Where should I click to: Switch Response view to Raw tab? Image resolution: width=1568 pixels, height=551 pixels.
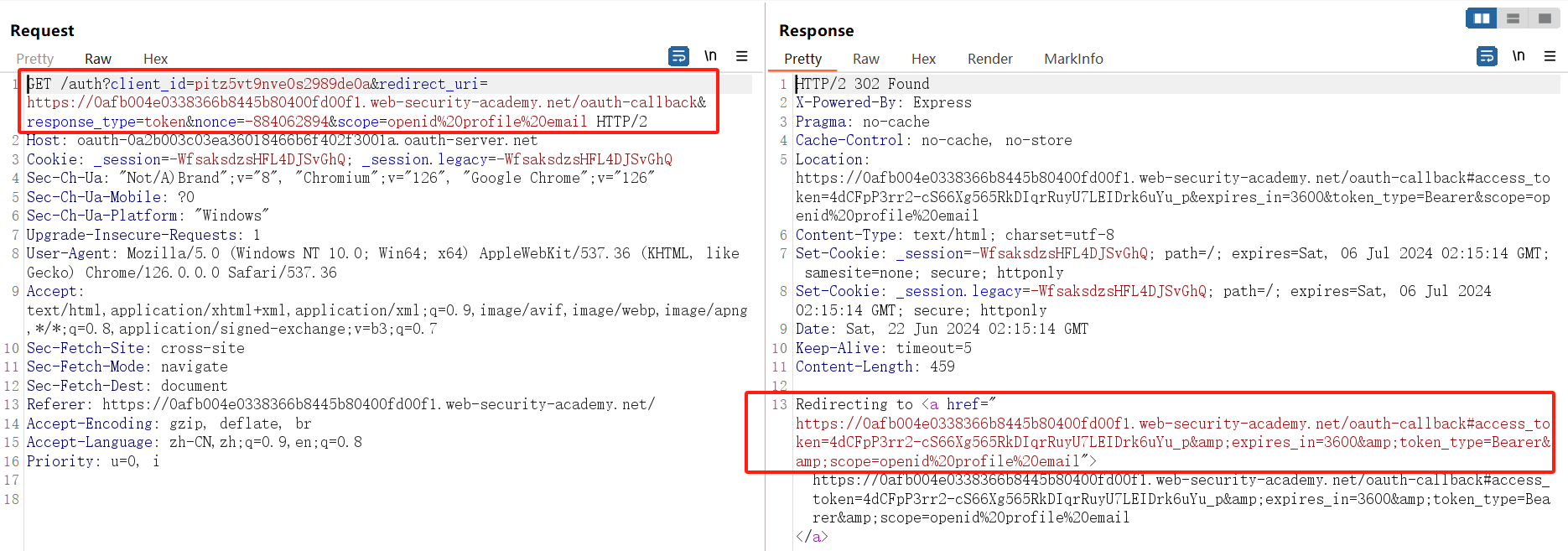(x=866, y=59)
